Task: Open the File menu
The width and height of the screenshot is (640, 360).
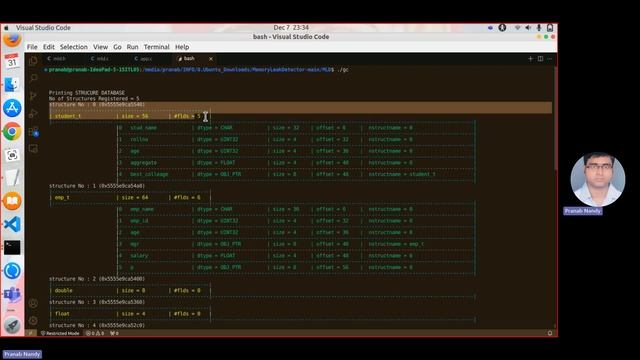Action: tap(32, 47)
